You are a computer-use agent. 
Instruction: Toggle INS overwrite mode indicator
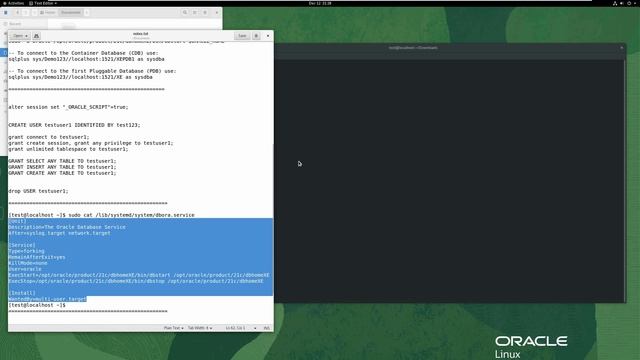point(267,328)
